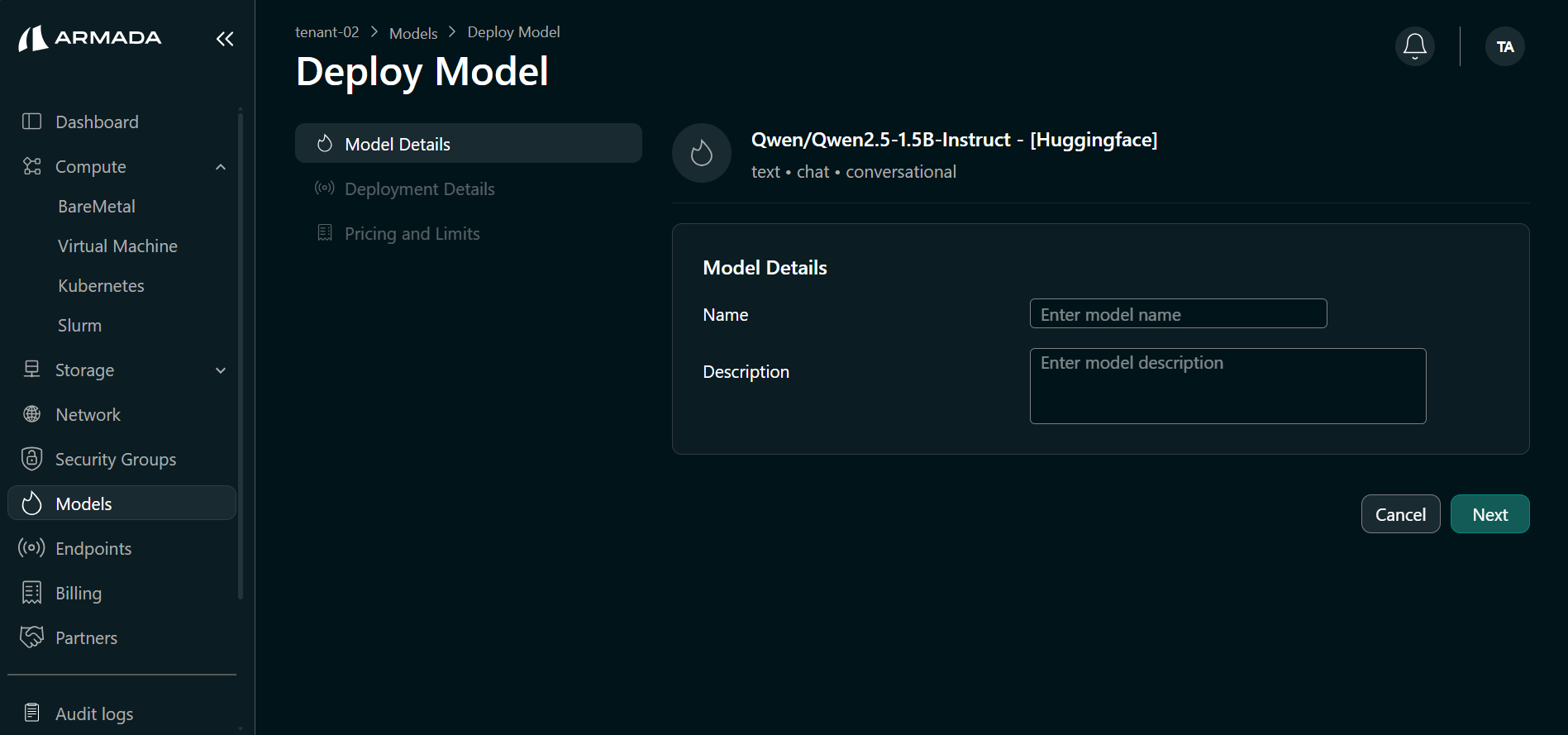
Task: Collapse the sidebar with double-chevron icon
Action: (225, 39)
